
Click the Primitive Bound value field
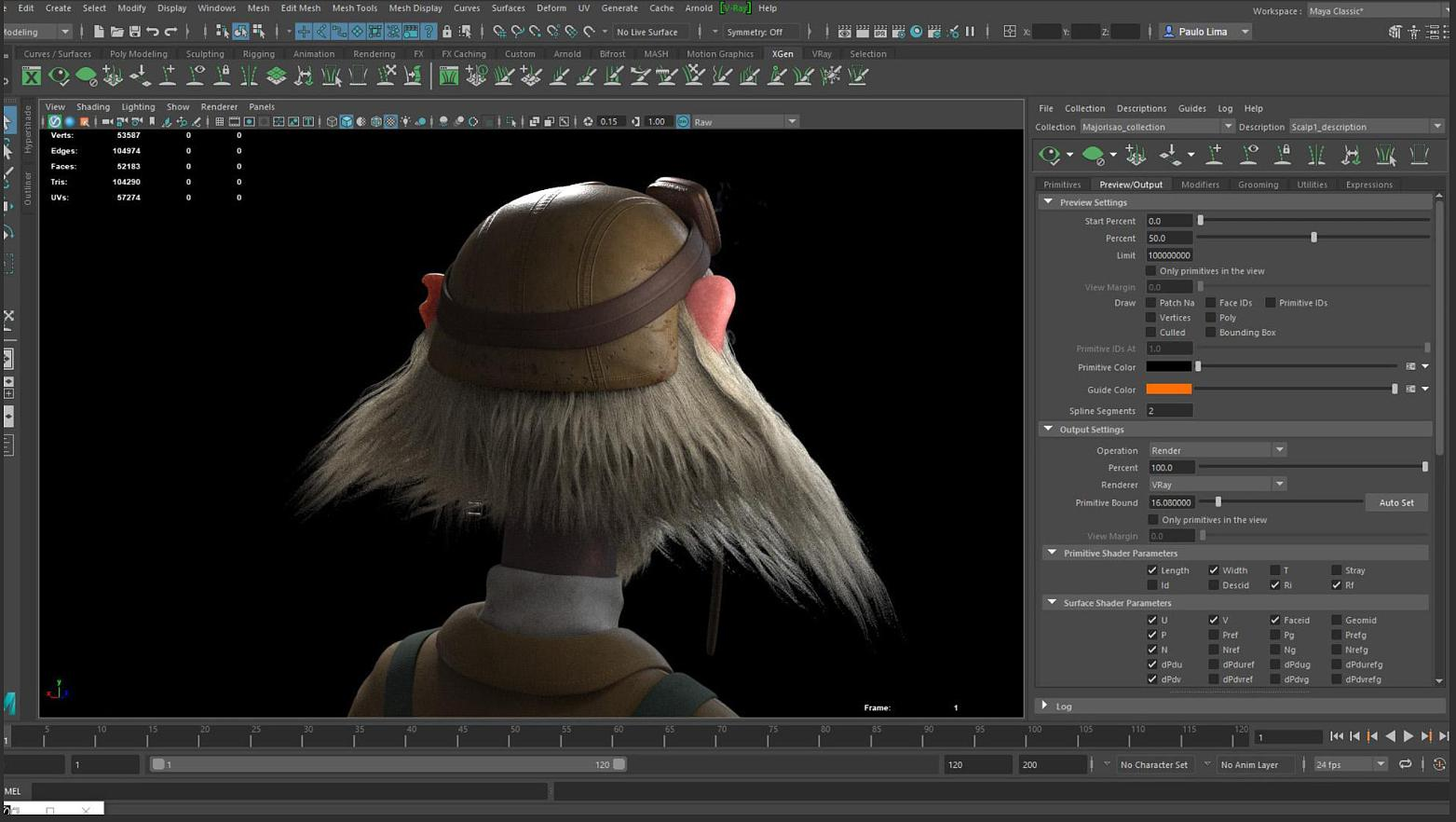(x=1171, y=503)
